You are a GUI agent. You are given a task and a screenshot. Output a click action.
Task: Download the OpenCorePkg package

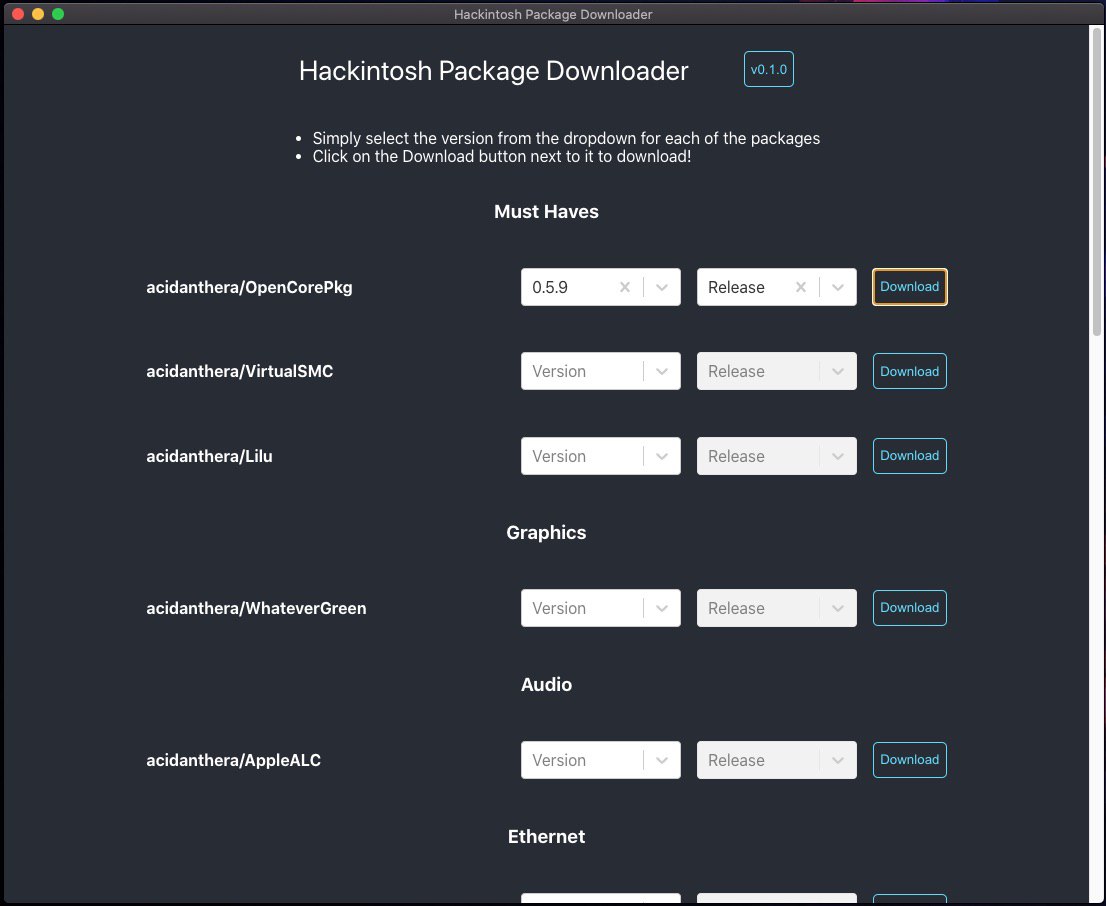(x=909, y=286)
